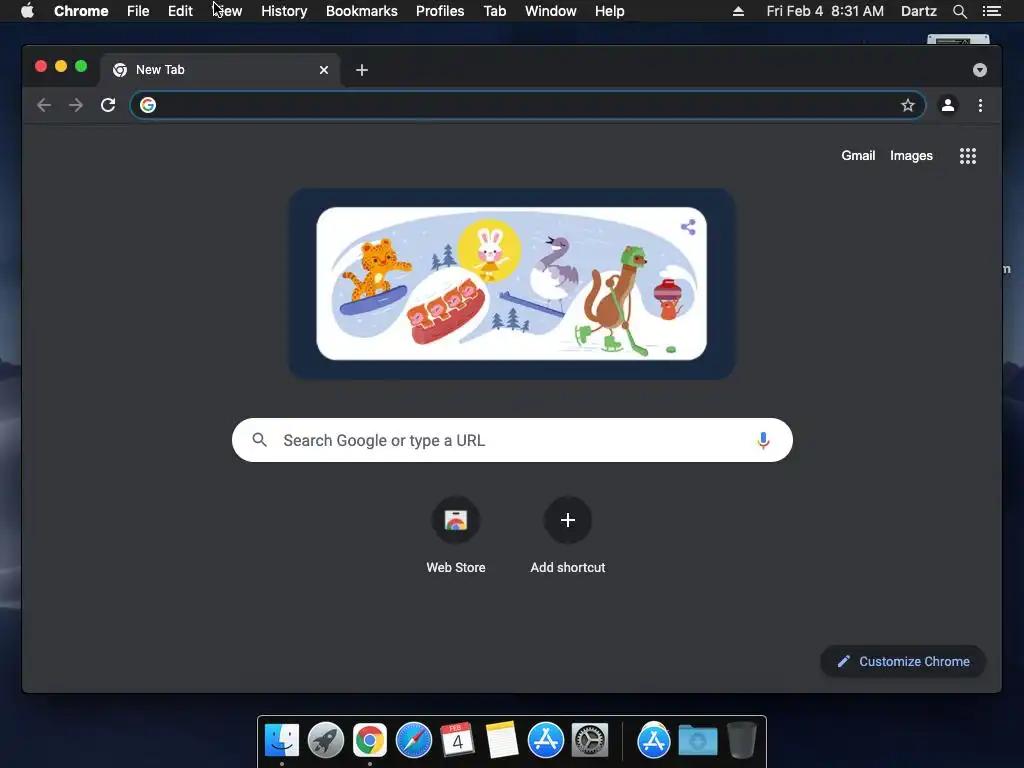1024x768 pixels.
Task: Open Launchpad from the Dock
Action: point(326,741)
